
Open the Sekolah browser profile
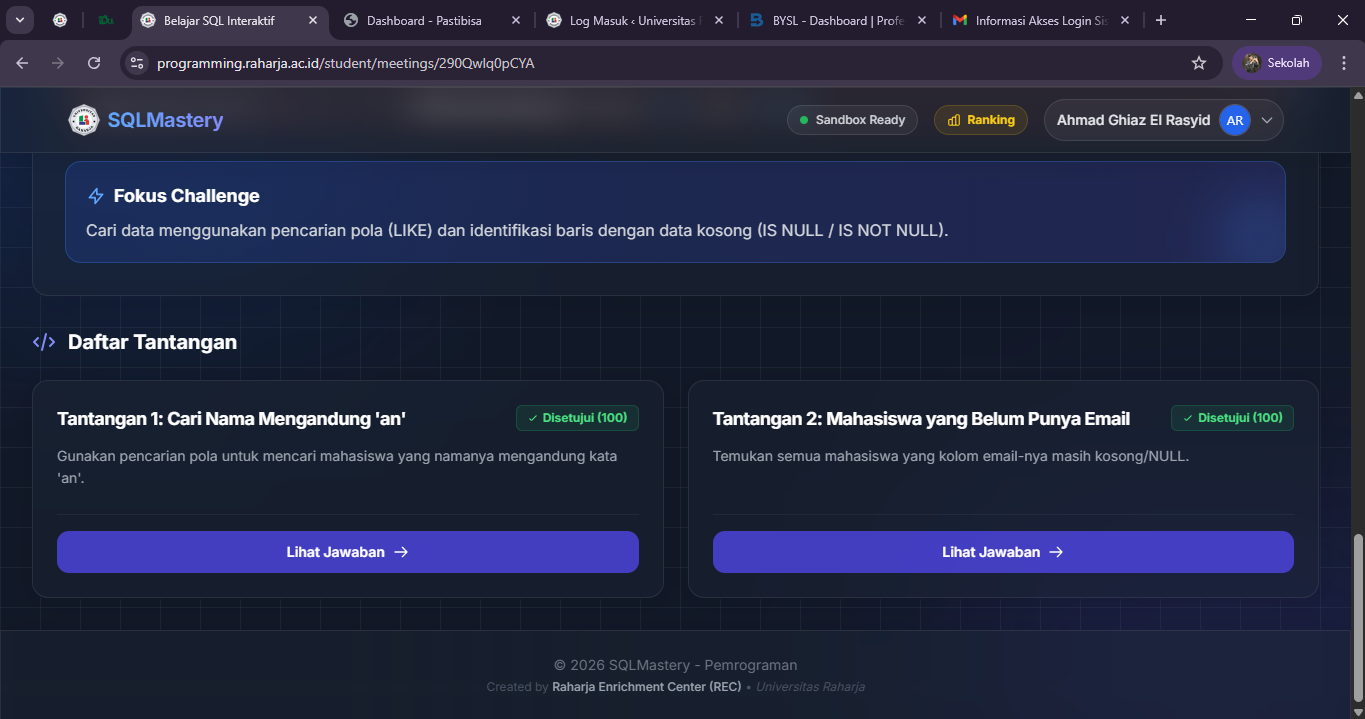[x=1277, y=63]
